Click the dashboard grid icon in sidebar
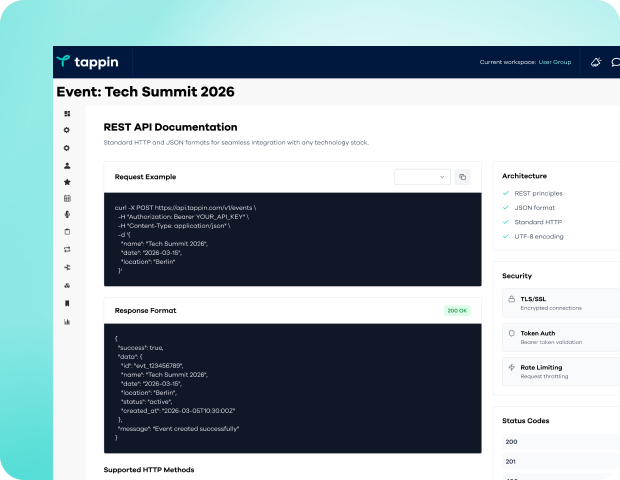620x480 pixels. (x=67, y=114)
